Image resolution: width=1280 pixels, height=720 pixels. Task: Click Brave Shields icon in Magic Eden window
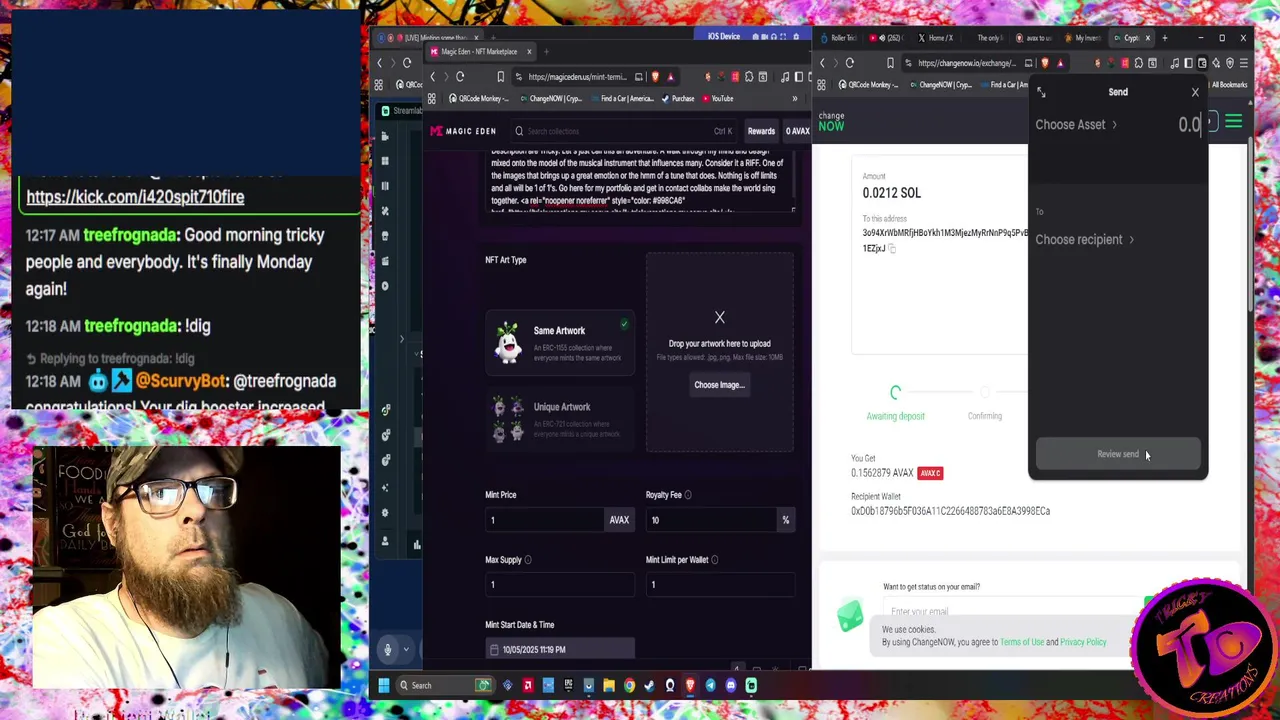click(655, 77)
